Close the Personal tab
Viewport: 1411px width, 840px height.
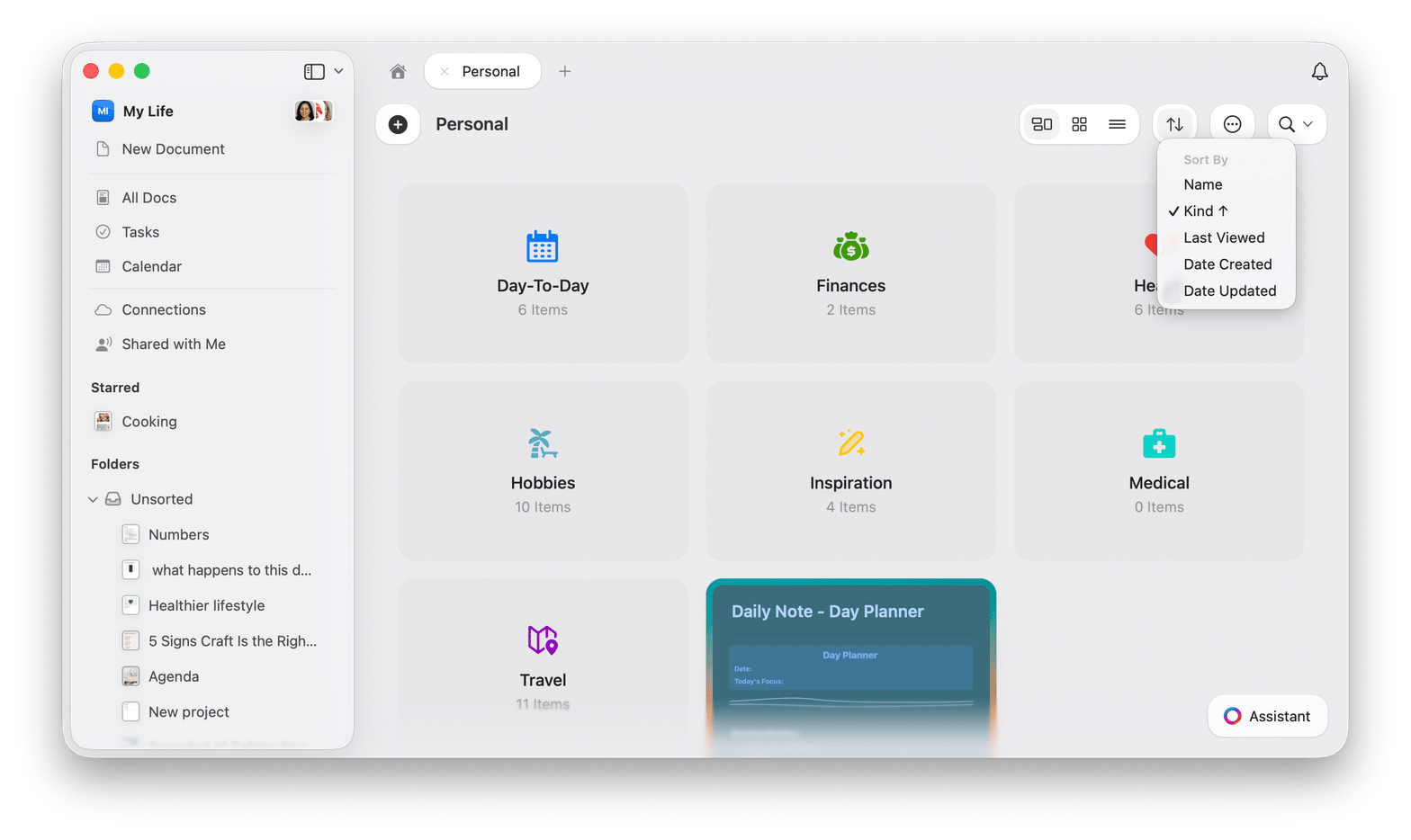tap(445, 71)
